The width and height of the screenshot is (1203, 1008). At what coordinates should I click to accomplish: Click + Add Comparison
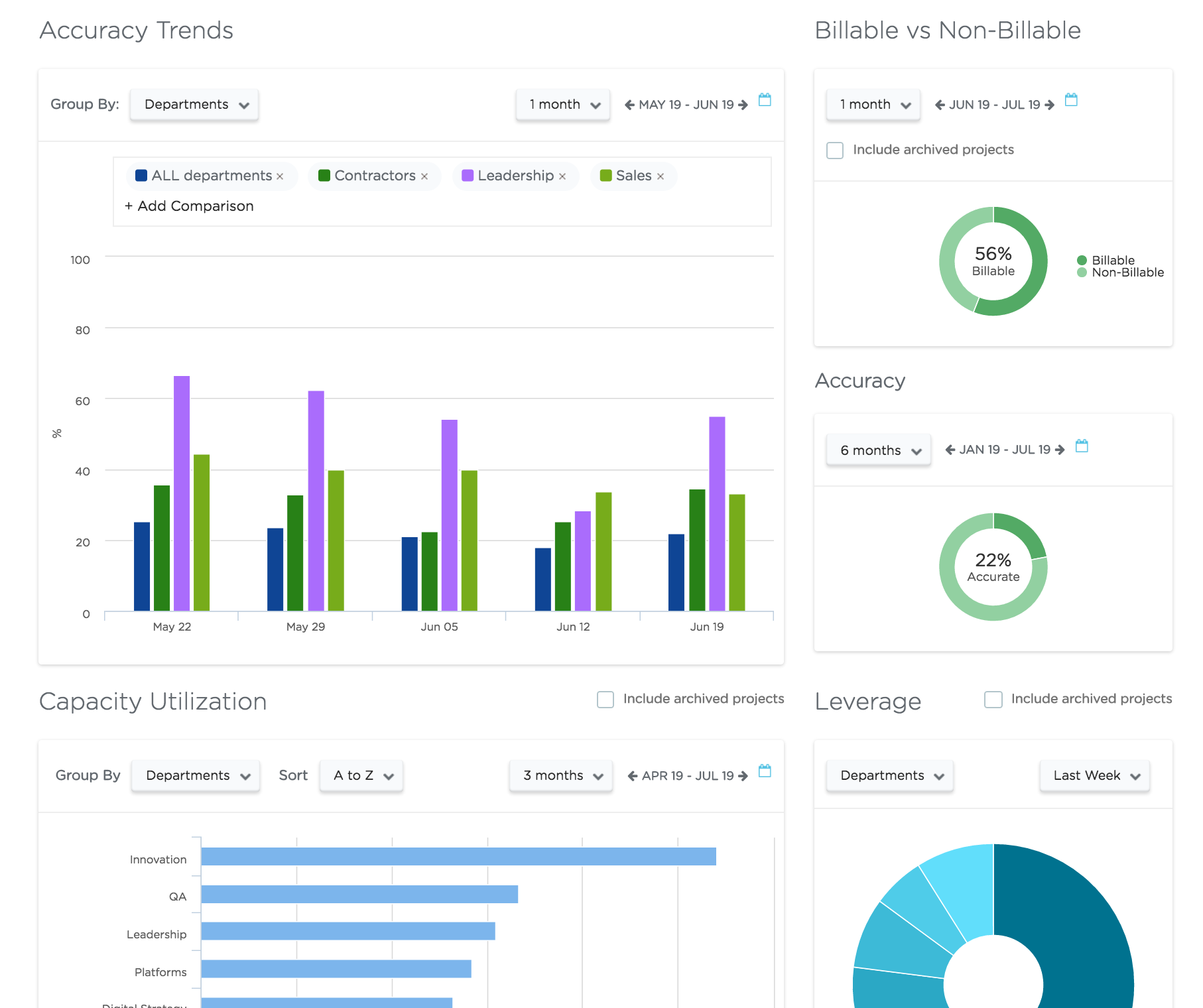[189, 206]
